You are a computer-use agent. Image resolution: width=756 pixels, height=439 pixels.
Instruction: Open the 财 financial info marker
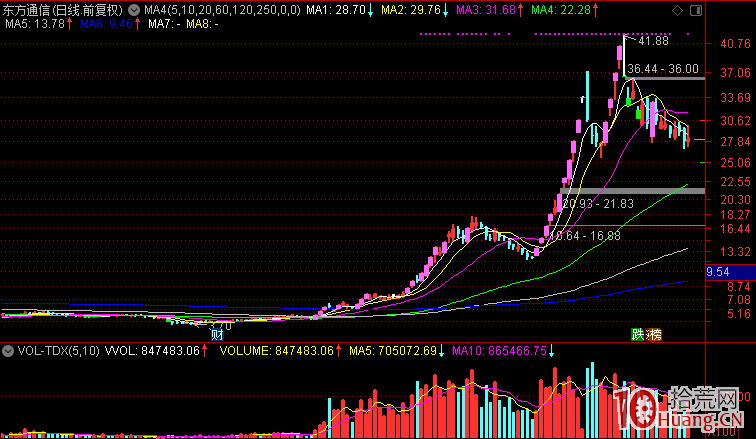pyautogui.click(x=217, y=334)
